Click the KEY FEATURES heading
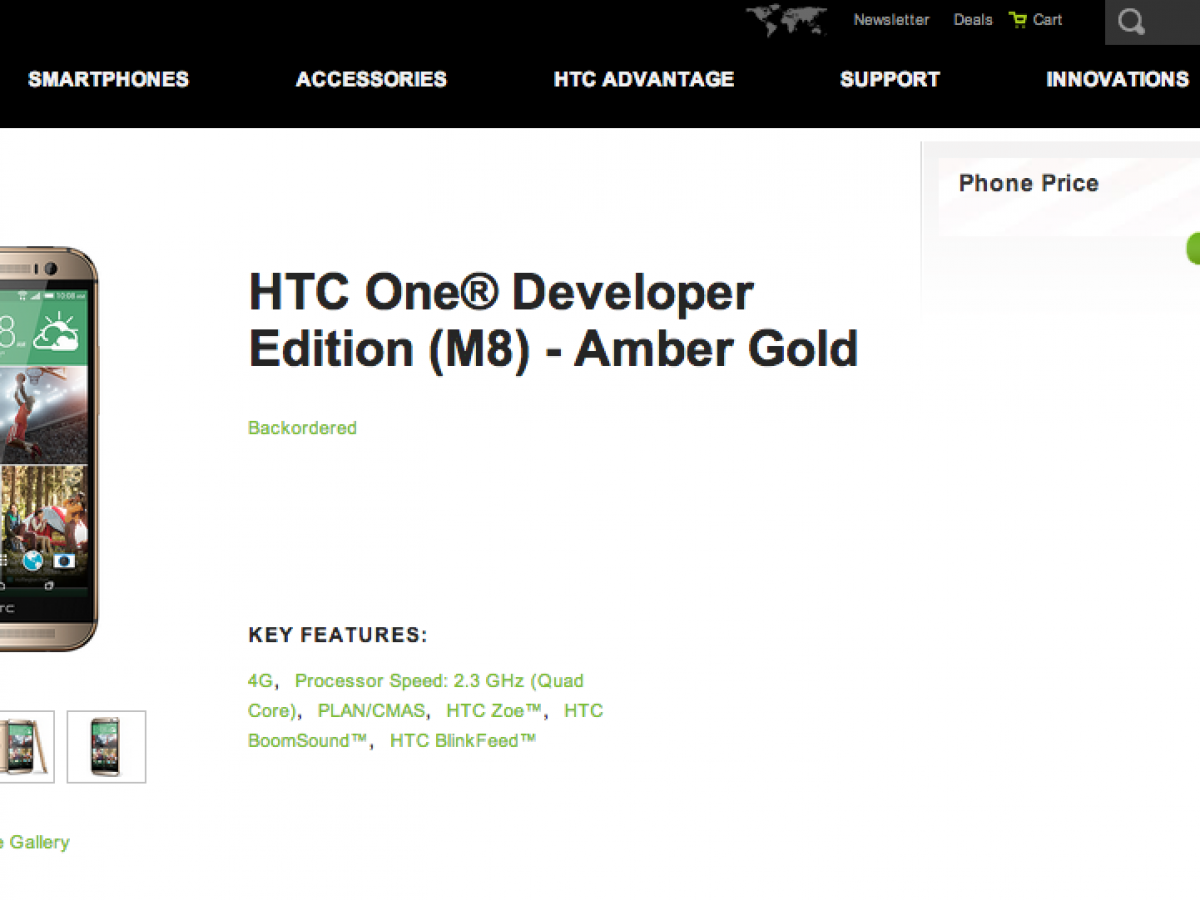1200x900 pixels. 338,635
